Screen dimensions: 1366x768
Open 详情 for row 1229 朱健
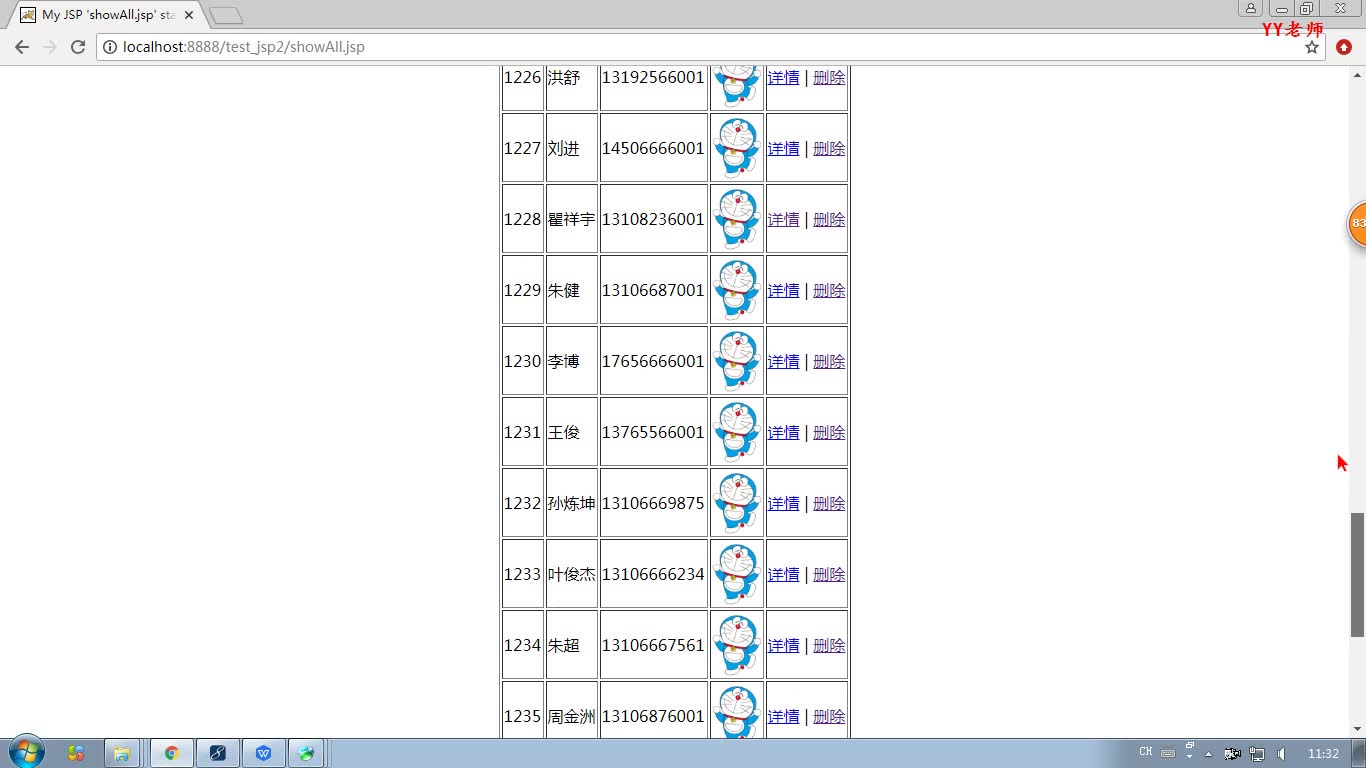click(x=783, y=290)
